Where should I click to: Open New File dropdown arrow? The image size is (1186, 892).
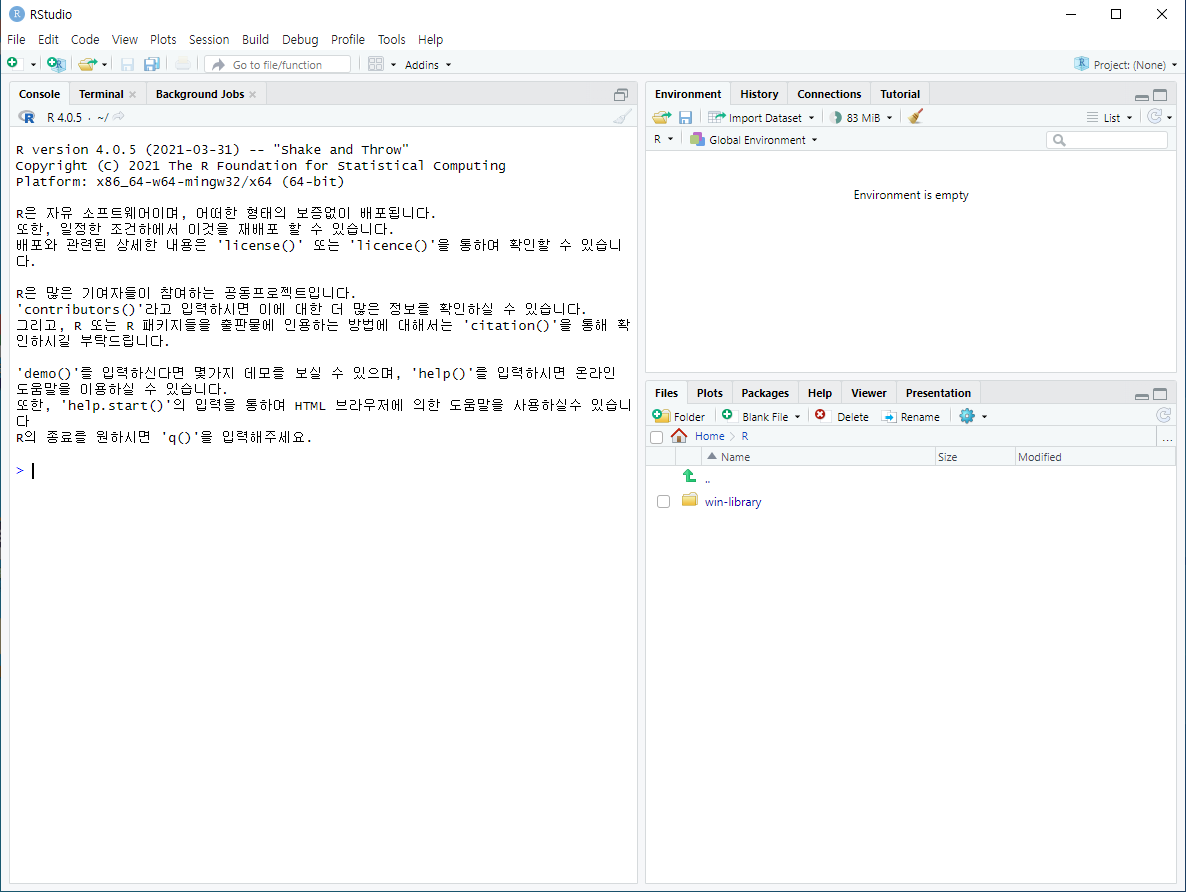(33, 65)
